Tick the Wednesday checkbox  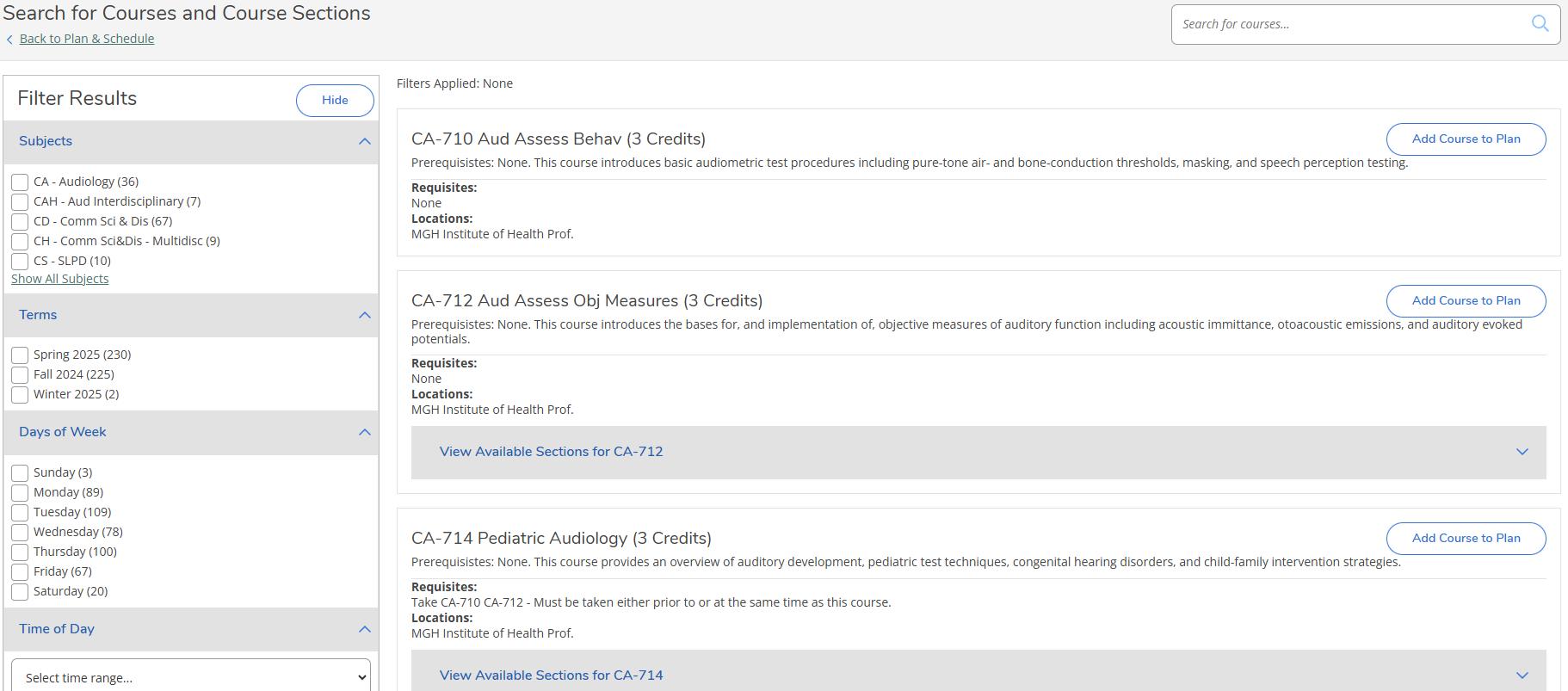pyautogui.click(x=20, y=532)
